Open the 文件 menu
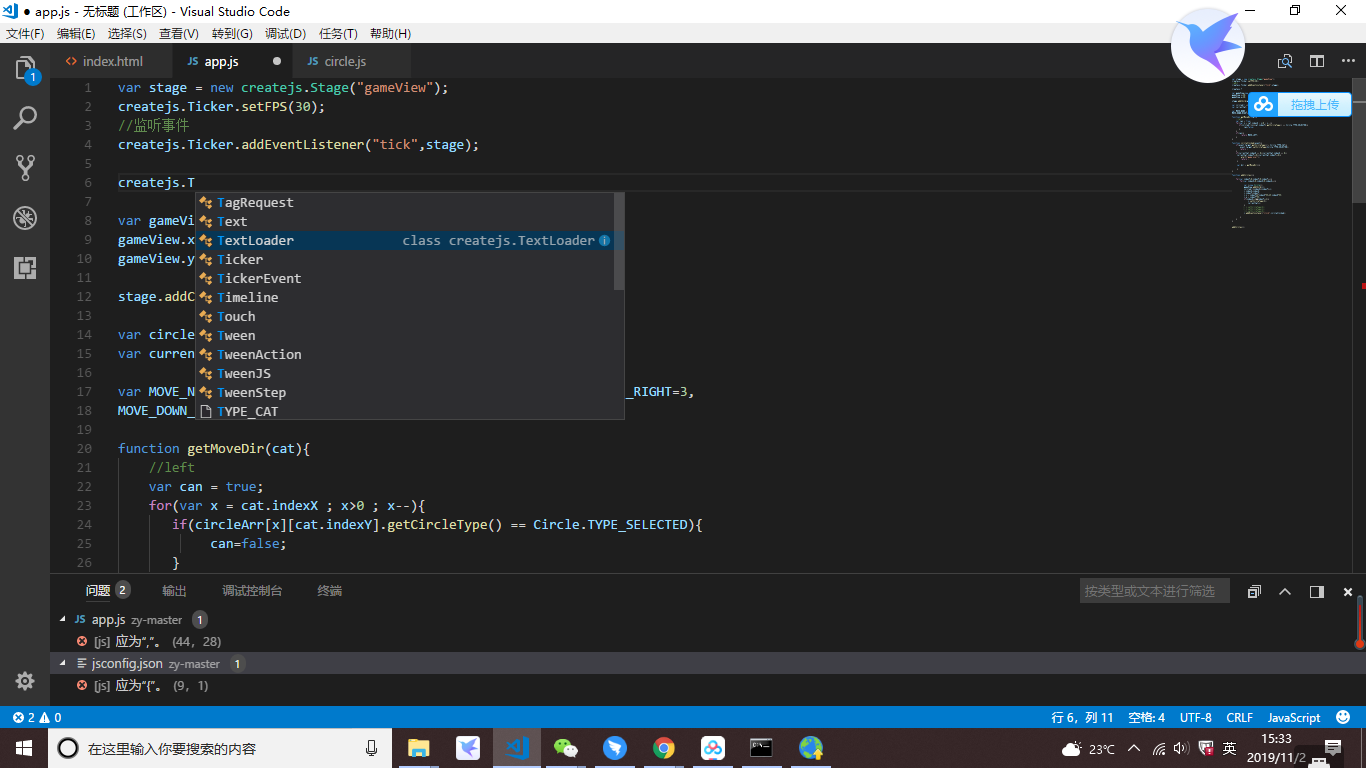 pos(25,33)
